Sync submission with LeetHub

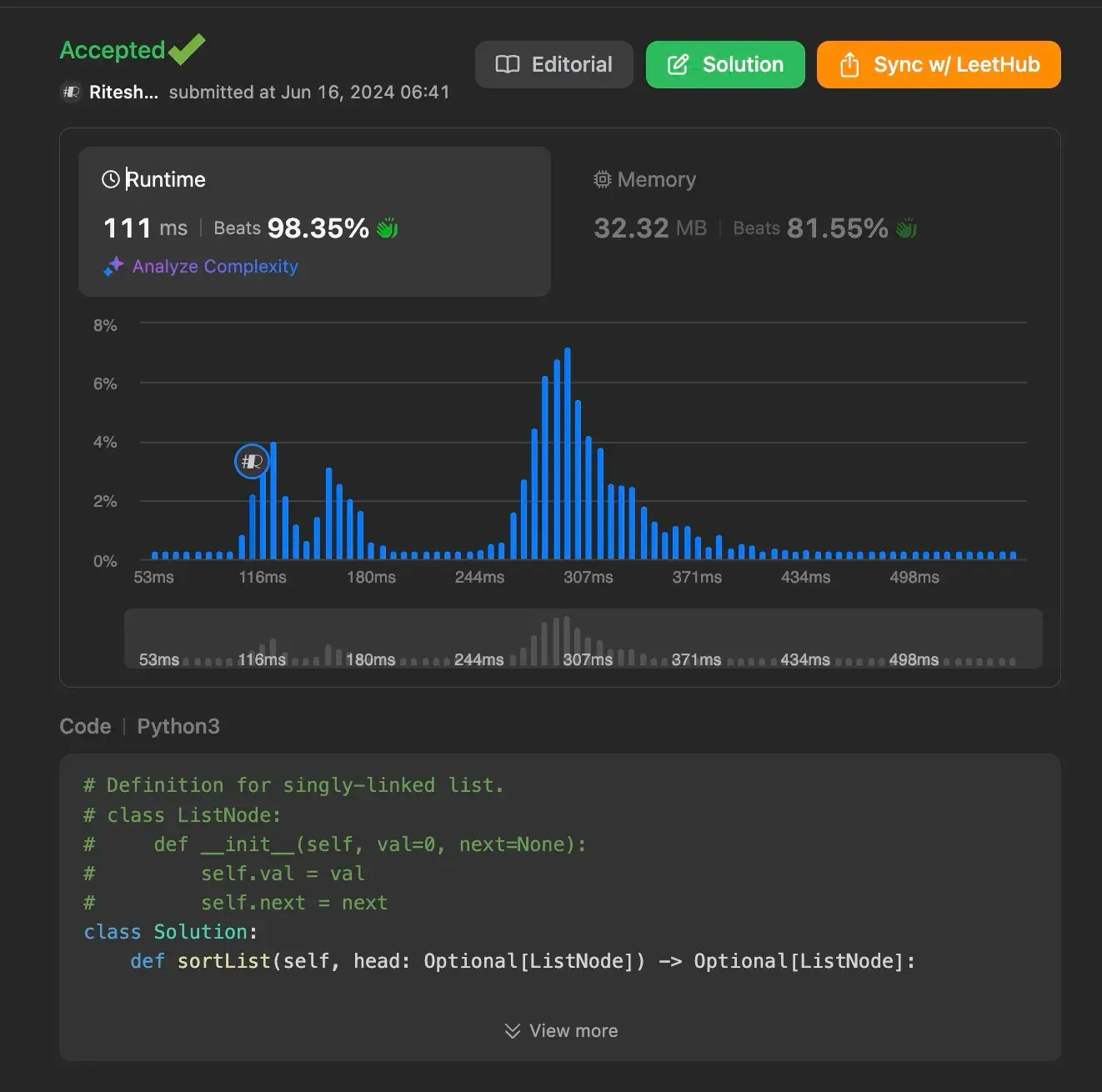939,64
